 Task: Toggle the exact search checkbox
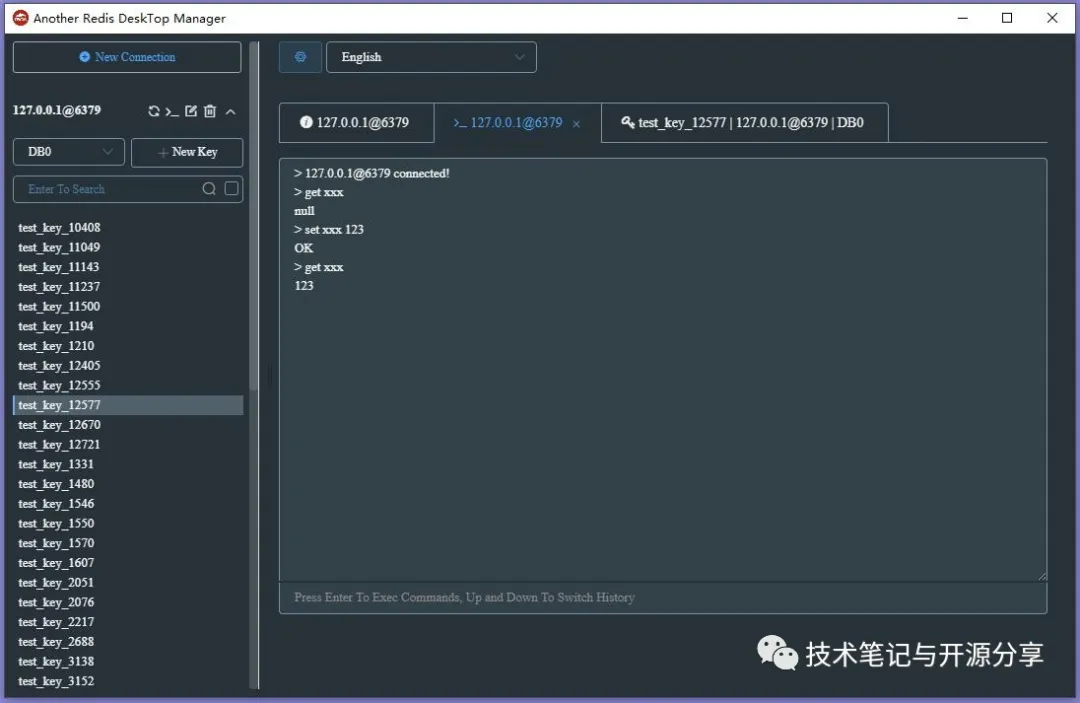(x=231, y=188)
